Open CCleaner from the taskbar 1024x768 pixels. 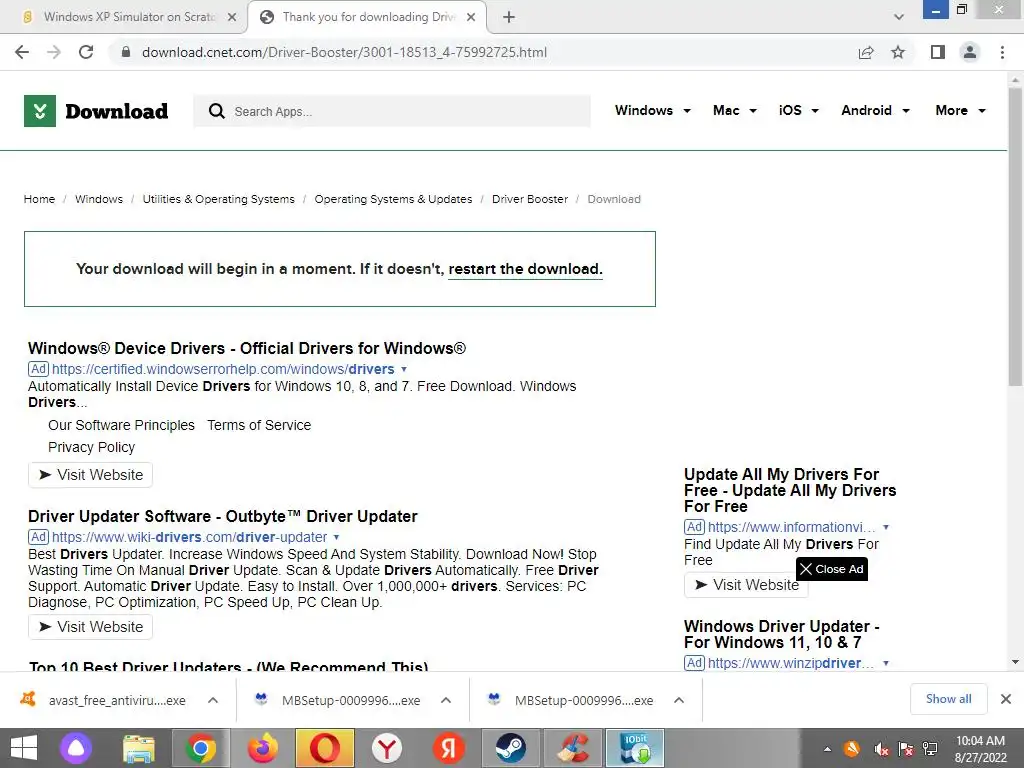(573, 748)
